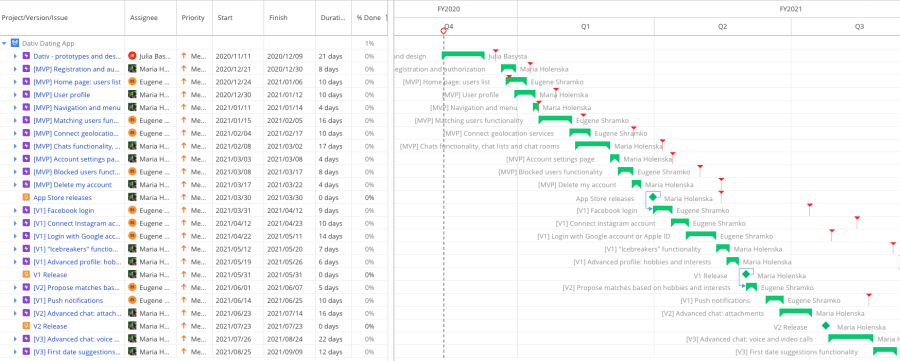Image resolution: width=900 pixels, height=361 pixels.
Task: Click Maria's avatar on the V2 Release row
Action: pyautogui.click(x=132, y=326)
